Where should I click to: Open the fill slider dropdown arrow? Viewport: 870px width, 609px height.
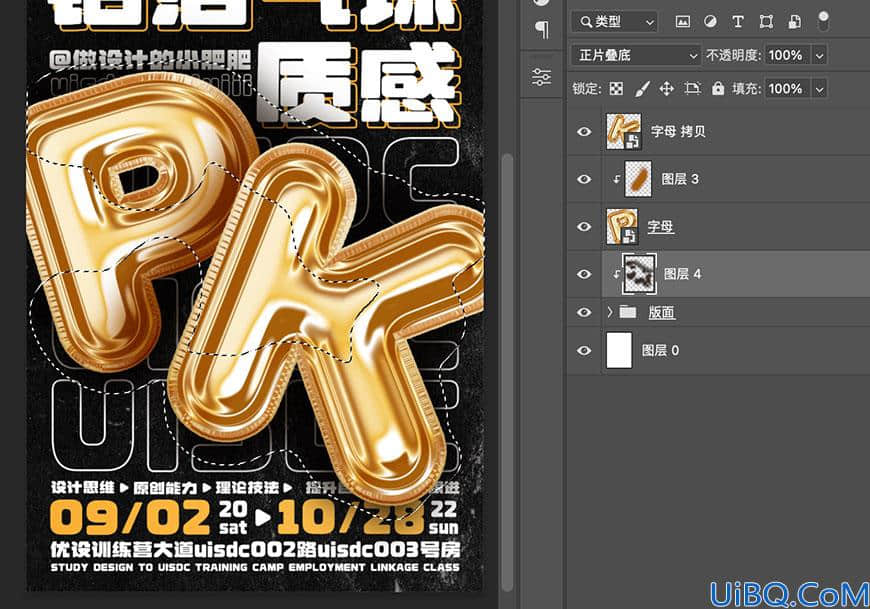pyautogui.click(x=820, y=89)
